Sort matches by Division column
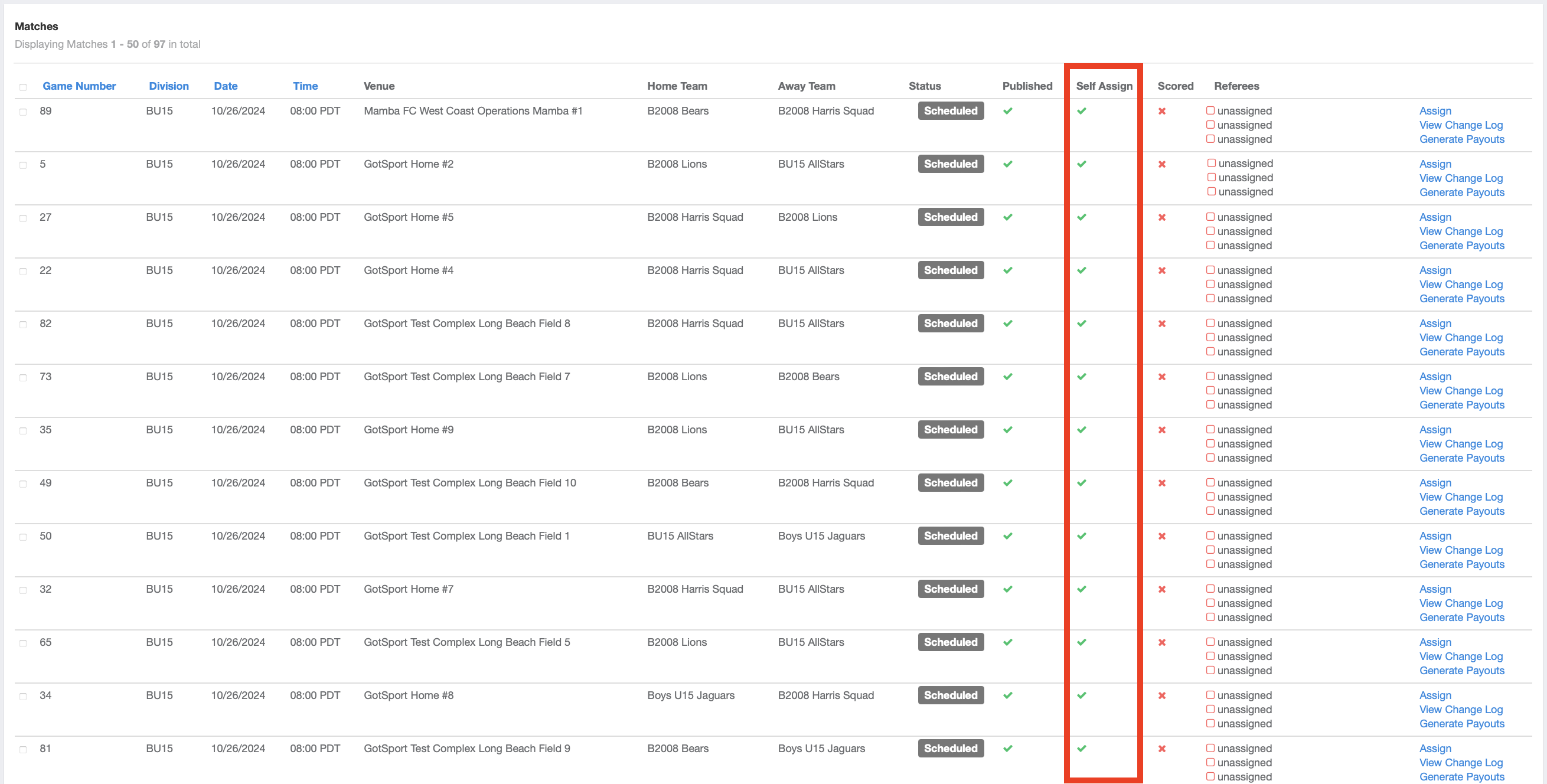 pyautogui.click(x=169, y=86)
